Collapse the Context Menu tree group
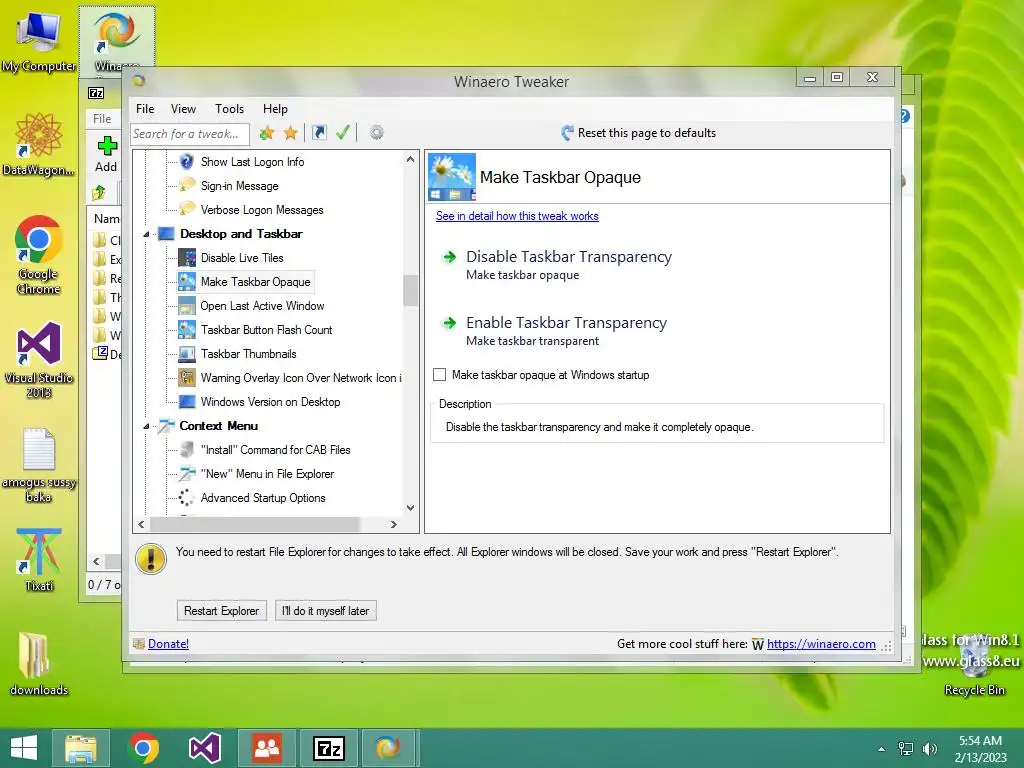 (x=146, y=426)
